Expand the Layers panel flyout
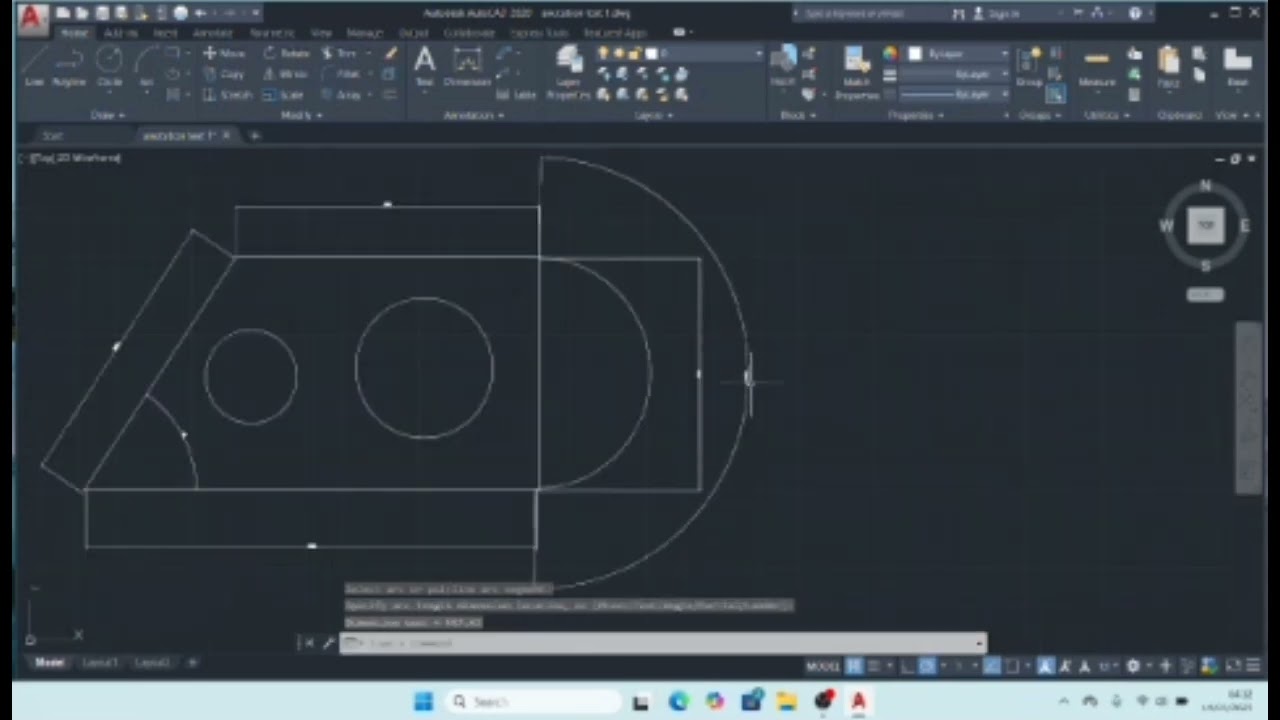This screenshot has width=1280, height=720. [x=653, y=115]
